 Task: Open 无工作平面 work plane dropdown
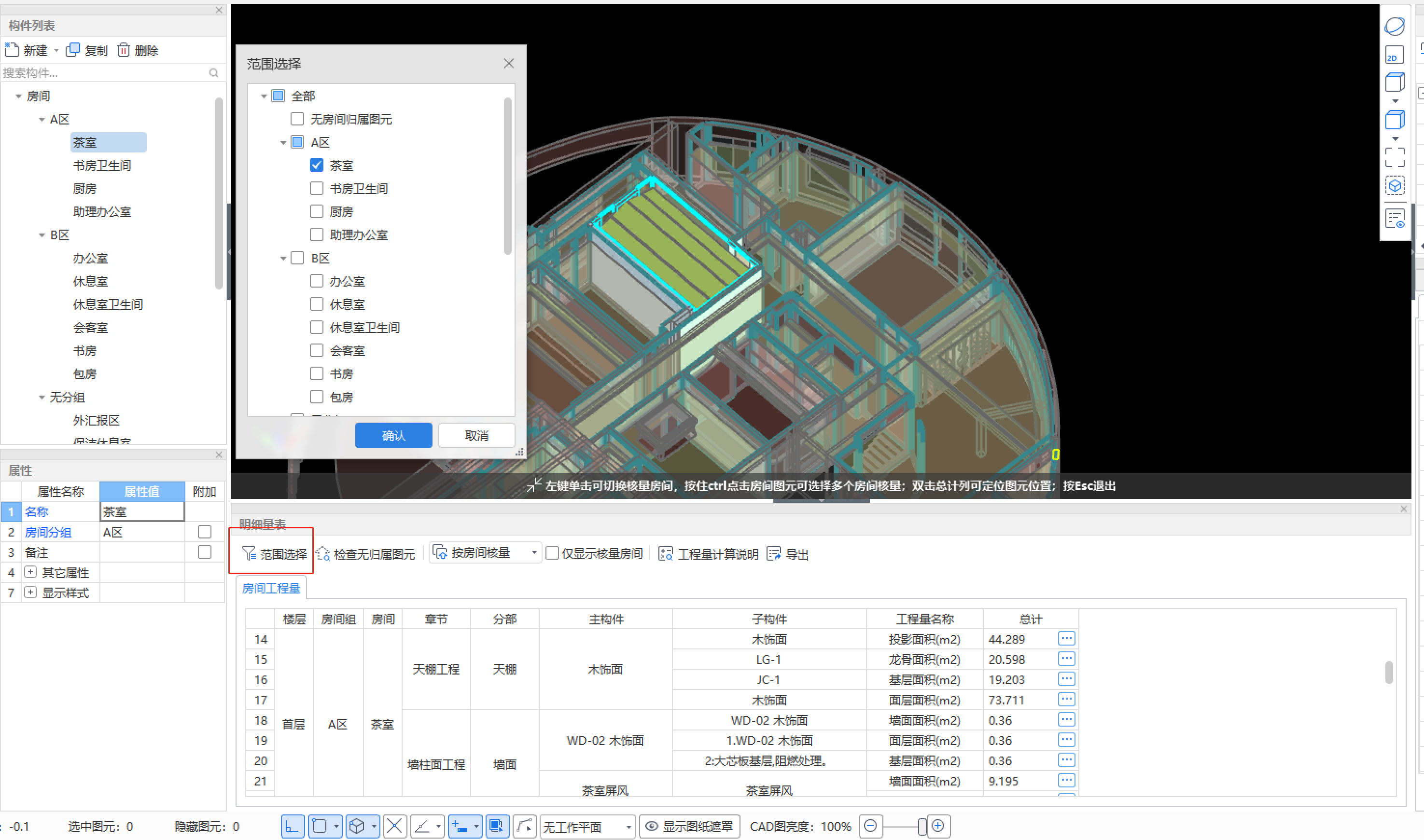point(588,826)
